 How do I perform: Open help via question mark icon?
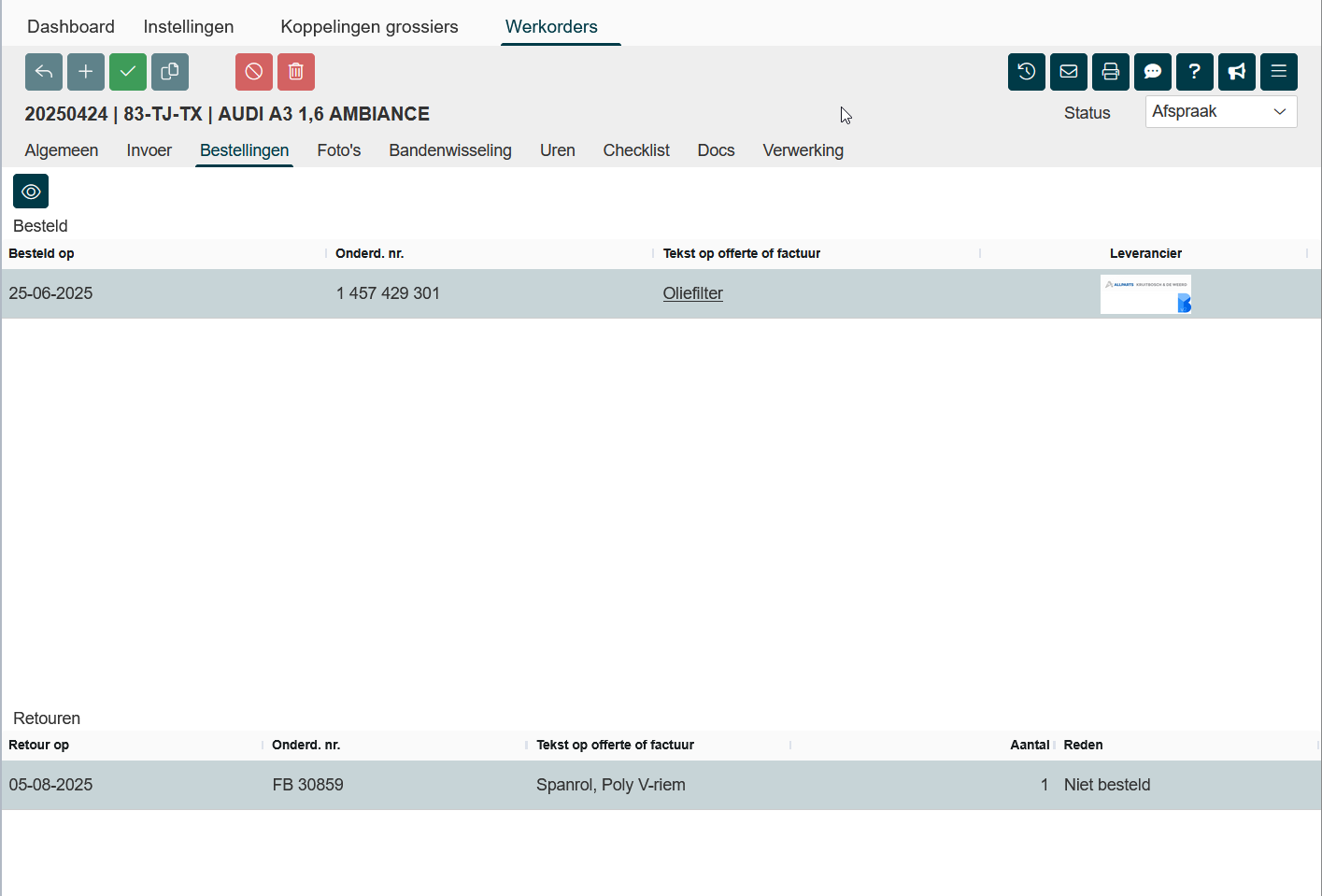[x=1195, y=72]
